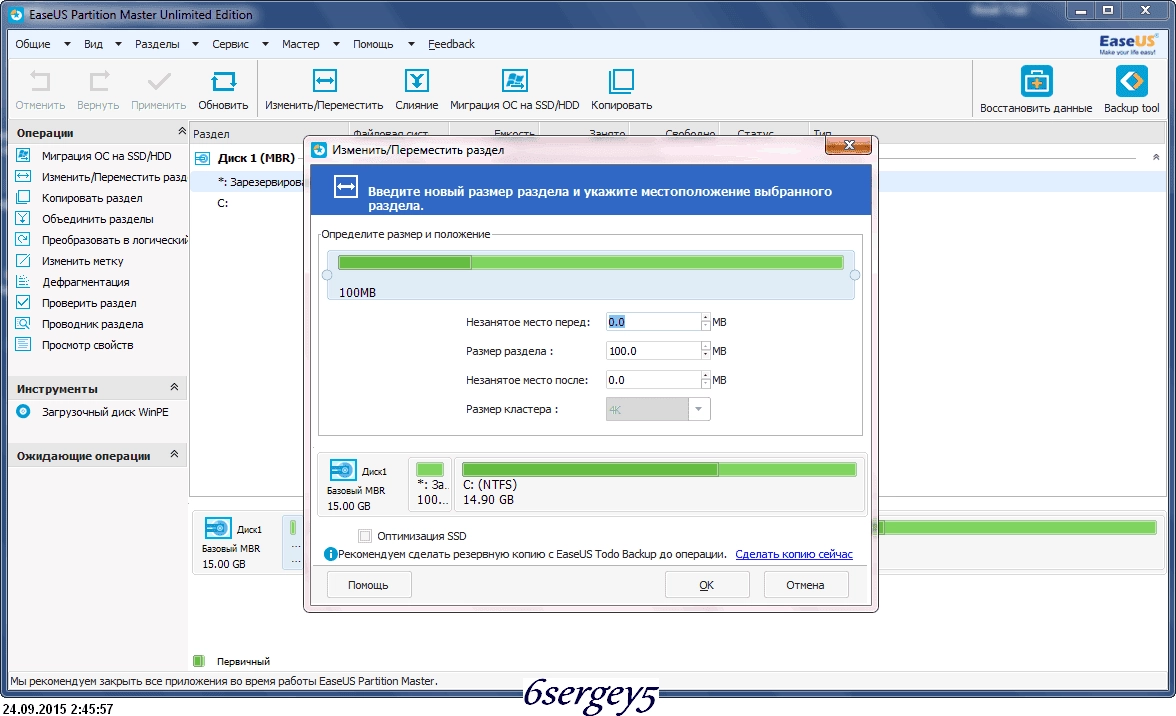The image size is (1176, 716).
Task: Click the Redo (Вернуть) toolbar icon
Action: tap(98, 81)
